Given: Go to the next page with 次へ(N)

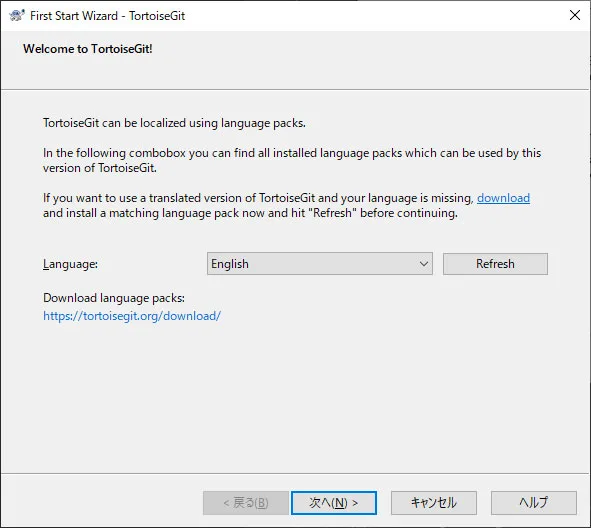Looking at the screenshot, I should 334,502.
